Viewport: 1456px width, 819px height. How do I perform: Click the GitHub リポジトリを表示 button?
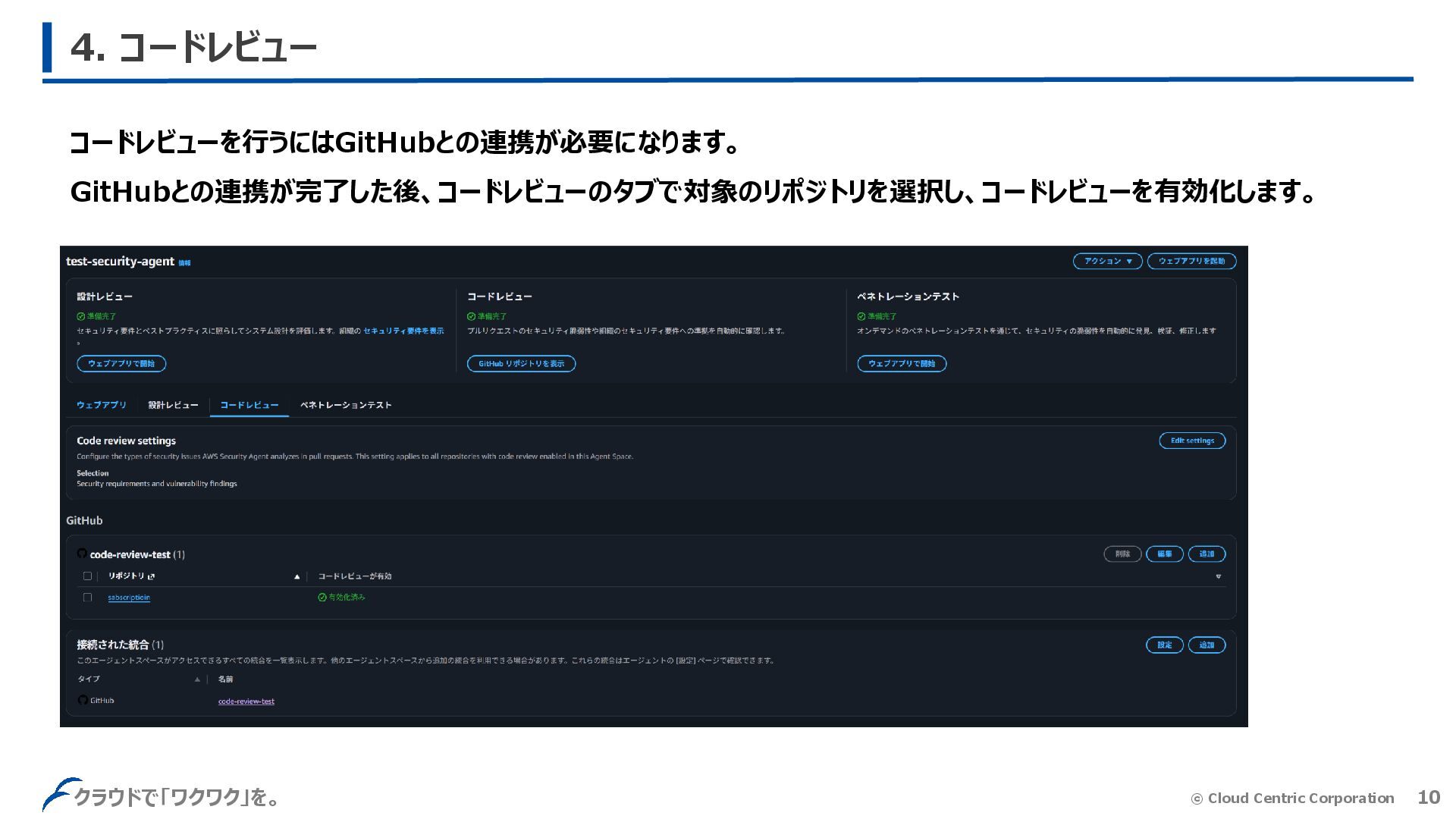tap(521, 364)
